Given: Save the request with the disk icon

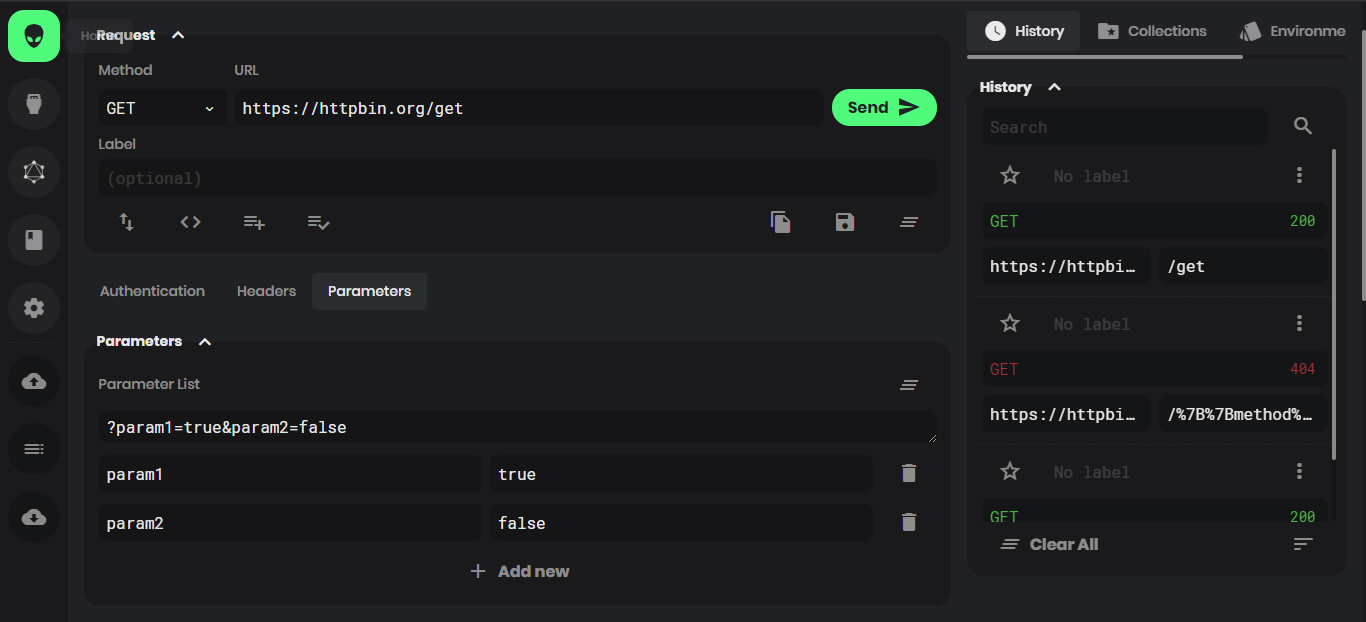Looking at the screenshot, I should tap(845, 222).
